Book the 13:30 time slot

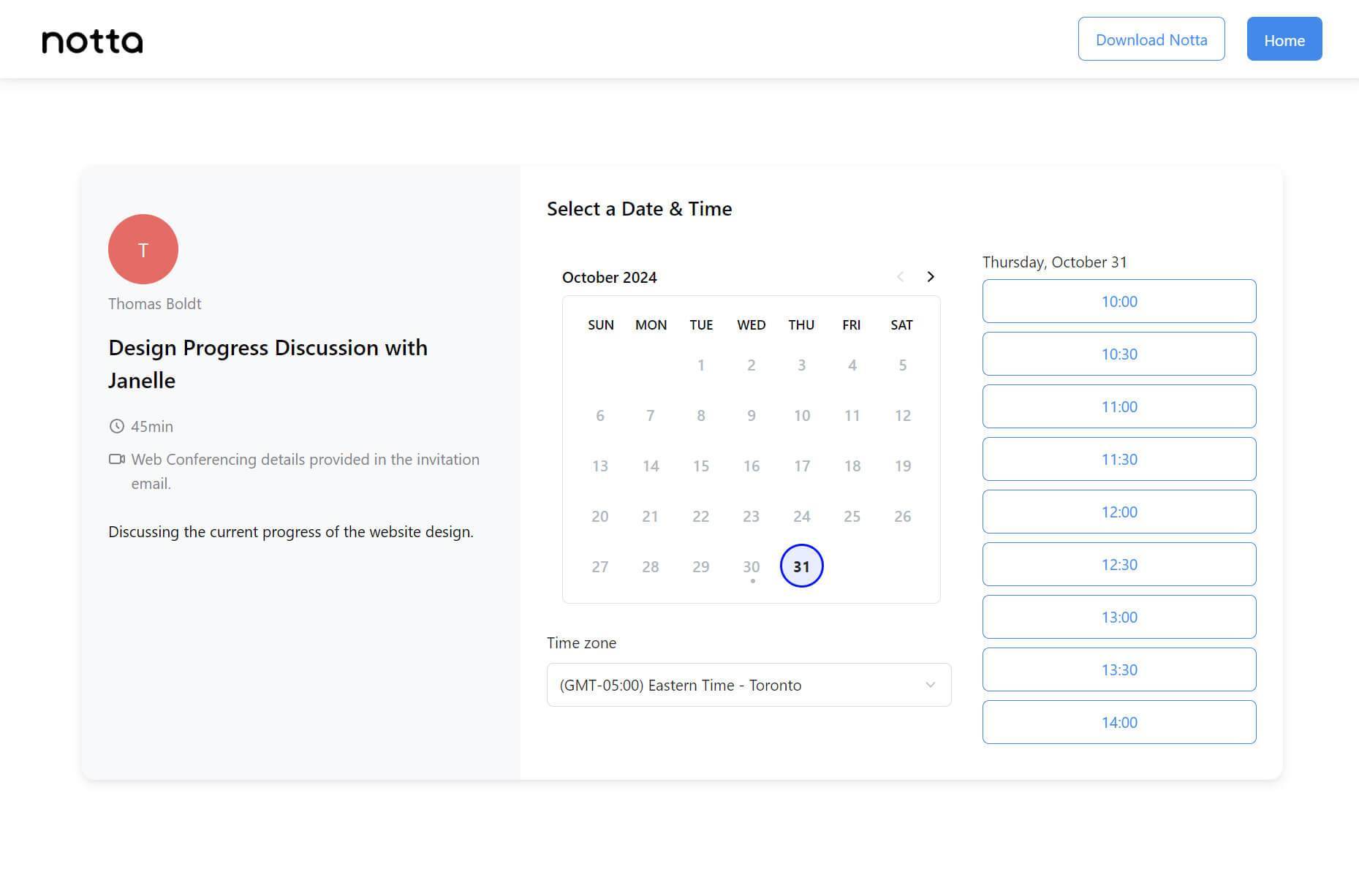(1119, 669)
